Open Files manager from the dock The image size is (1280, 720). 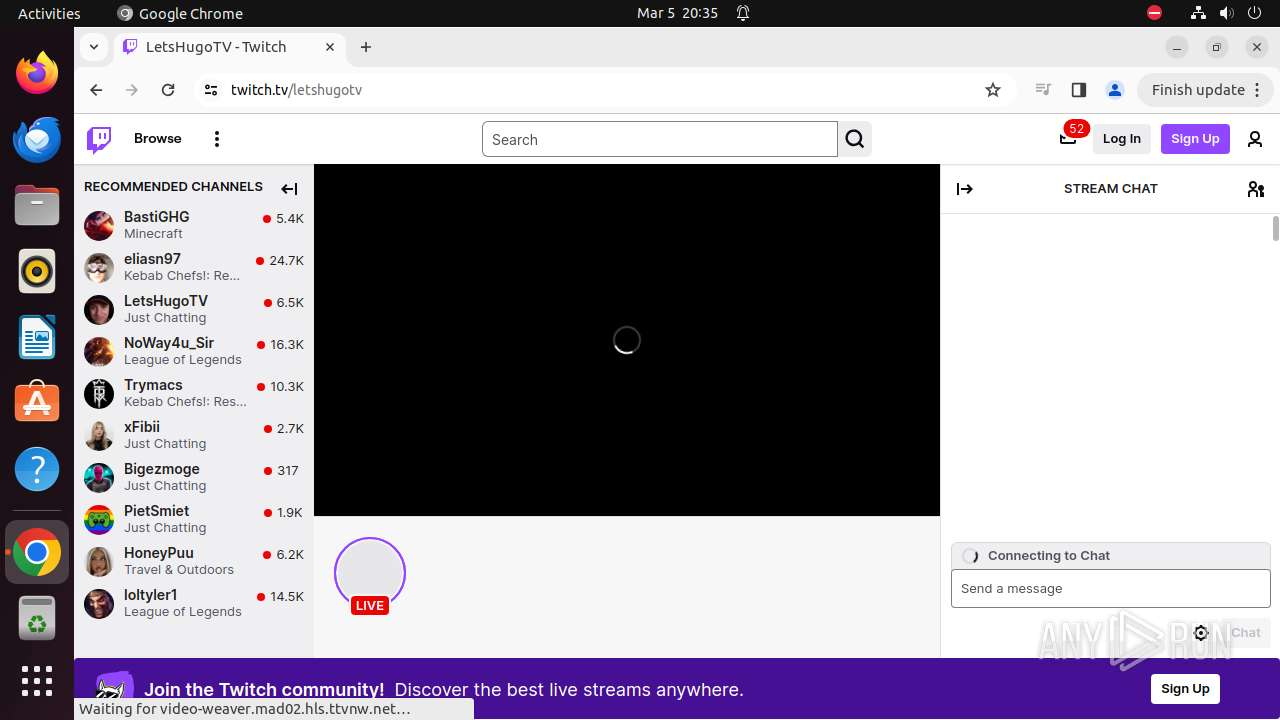(37, 205)
